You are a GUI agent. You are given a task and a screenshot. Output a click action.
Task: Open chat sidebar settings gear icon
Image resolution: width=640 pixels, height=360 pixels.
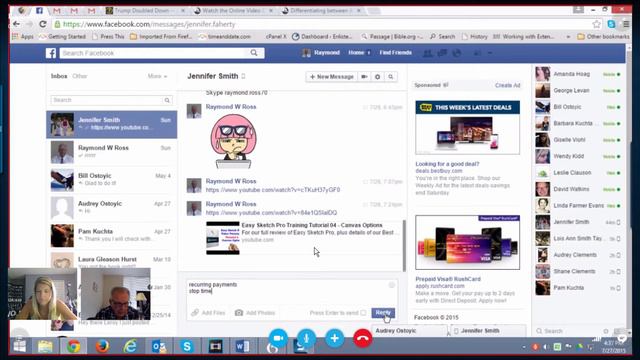point(606,331)
